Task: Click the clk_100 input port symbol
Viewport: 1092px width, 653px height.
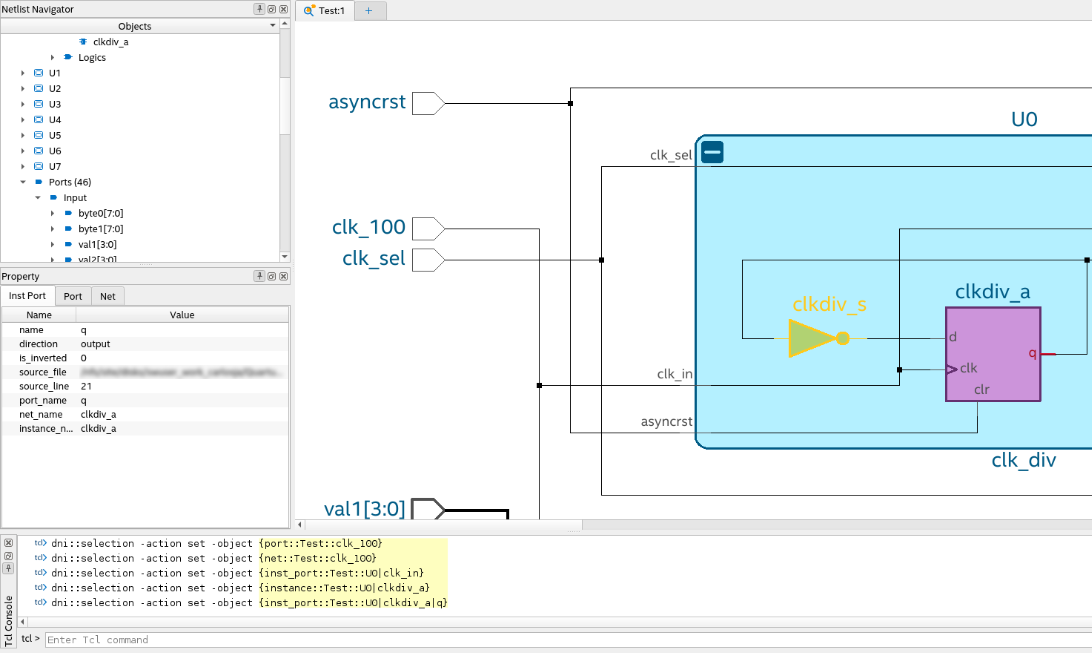Action: (x=427, y=228)
